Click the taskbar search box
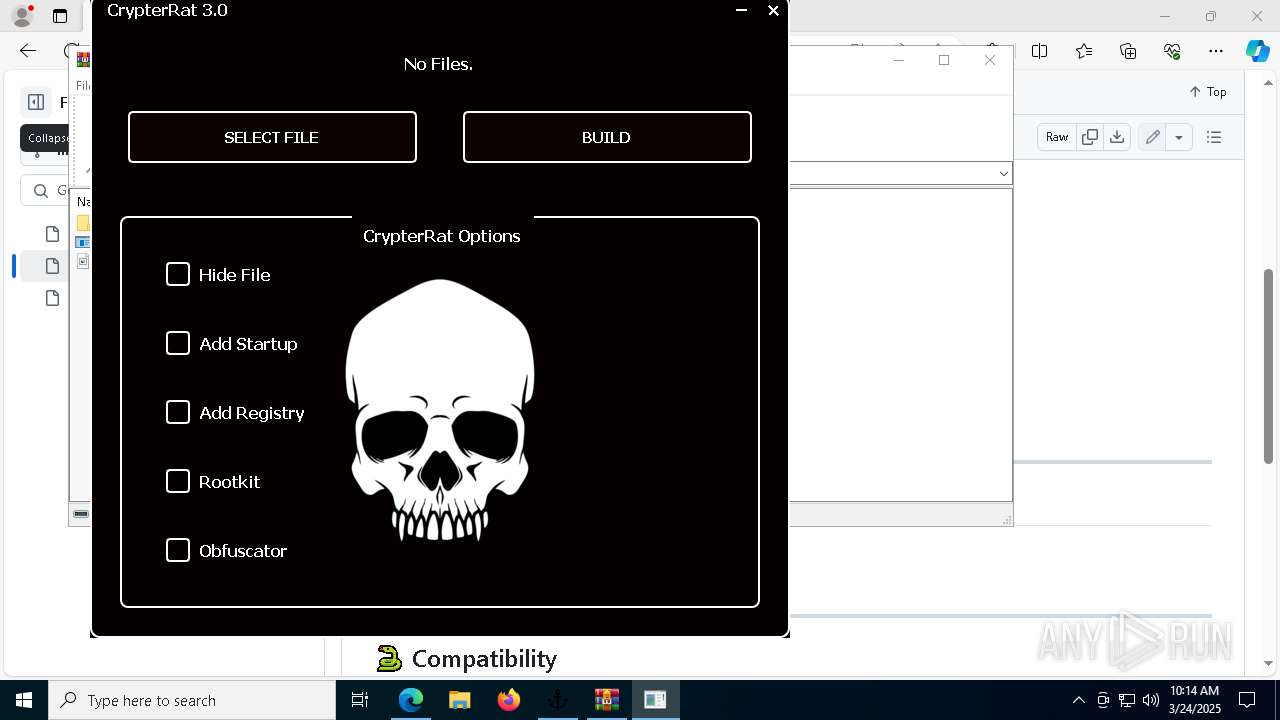This screenshot has height=720, width=1280. (192, 700)
